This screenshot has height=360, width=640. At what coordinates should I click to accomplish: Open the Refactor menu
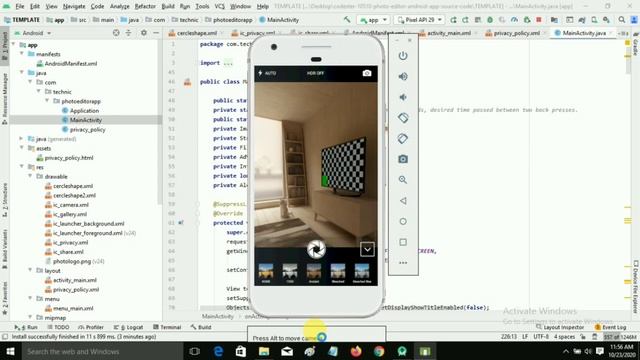click(x=145, y=7)
